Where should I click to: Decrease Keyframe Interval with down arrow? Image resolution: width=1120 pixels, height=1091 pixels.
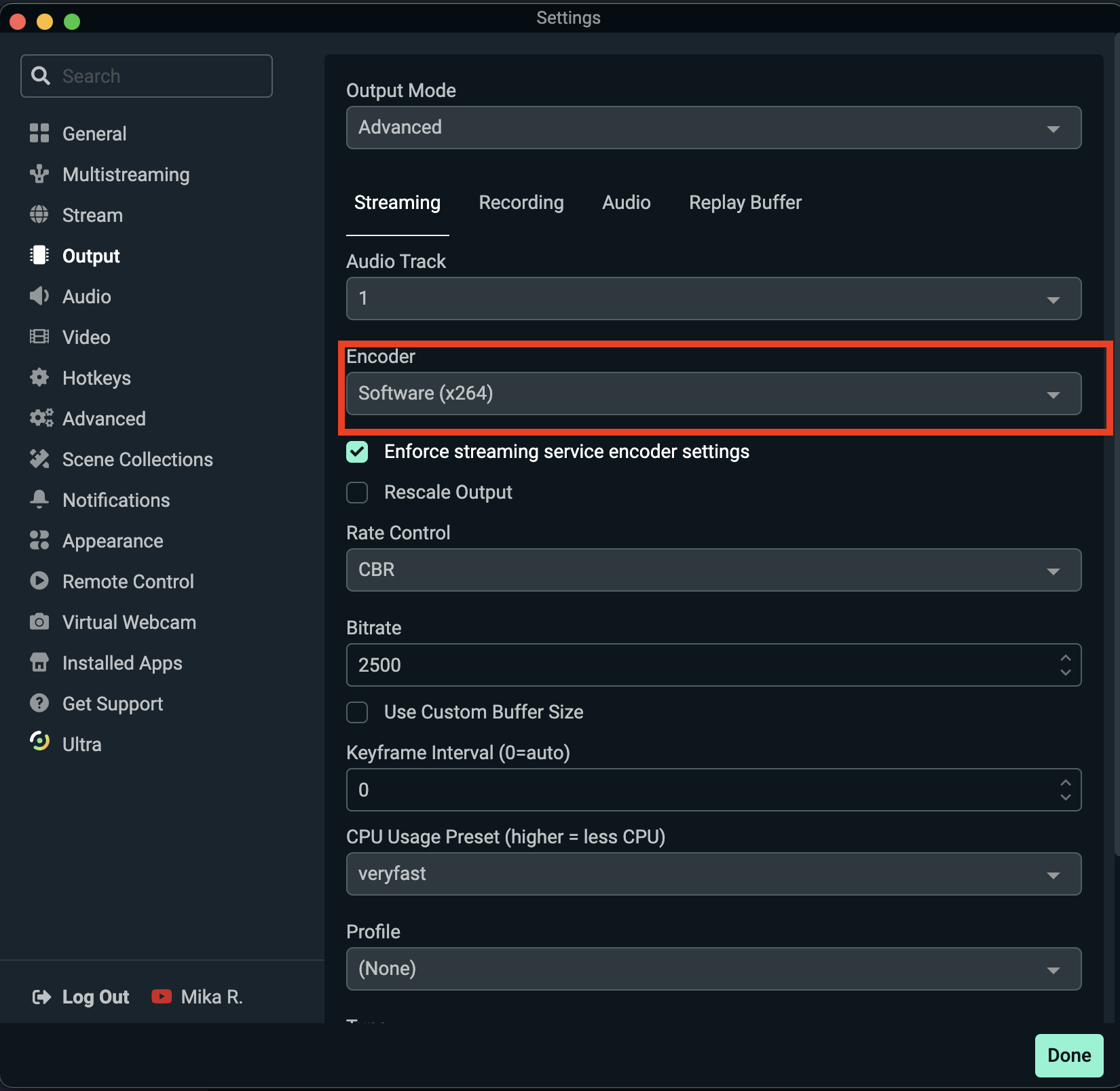pos(1066,797)
